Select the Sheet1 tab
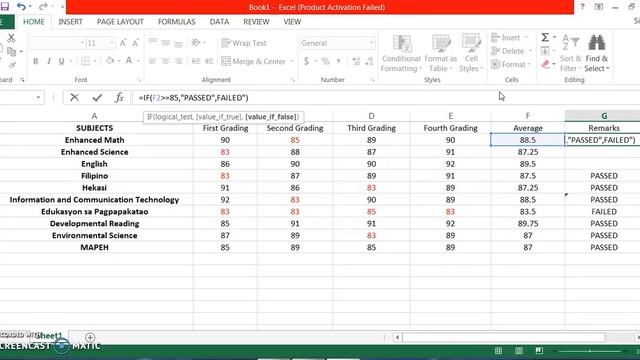Image resolution: width=640 pixels, height=360 pixels. pyautogui.click(x=49, y=336)
